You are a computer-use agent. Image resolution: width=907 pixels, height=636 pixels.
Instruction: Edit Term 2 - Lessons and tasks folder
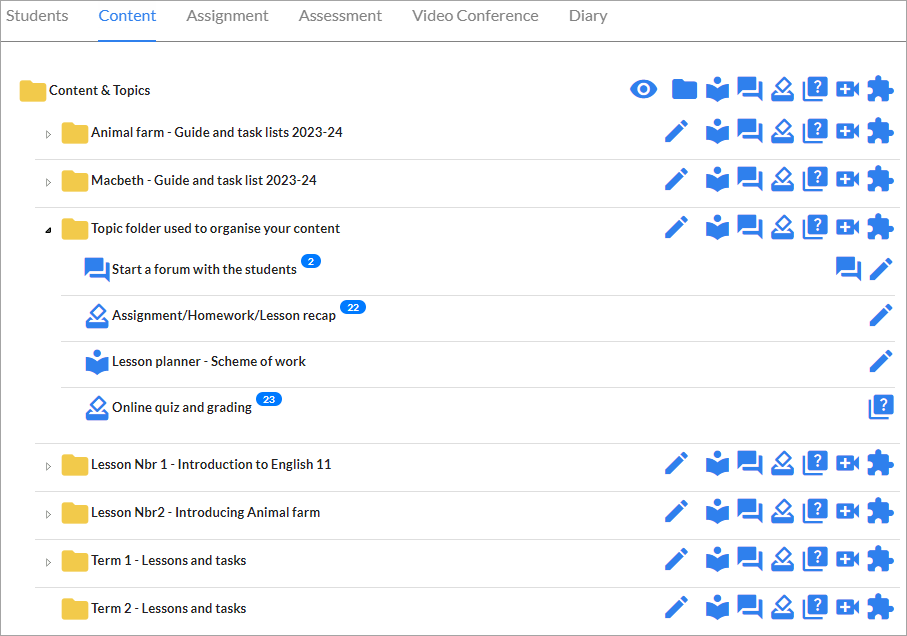coord(676,608)
